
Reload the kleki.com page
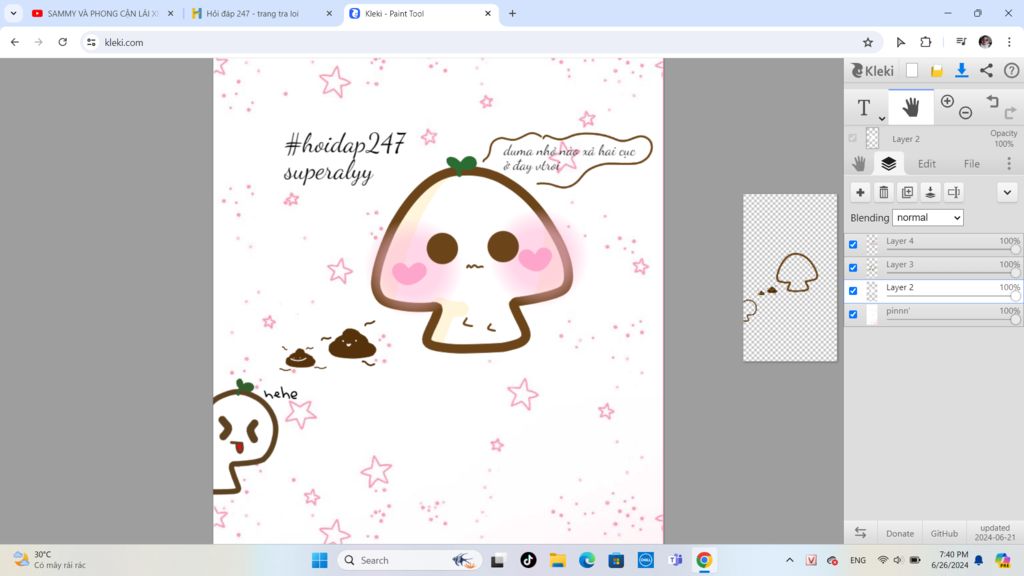tap(63, 42)
